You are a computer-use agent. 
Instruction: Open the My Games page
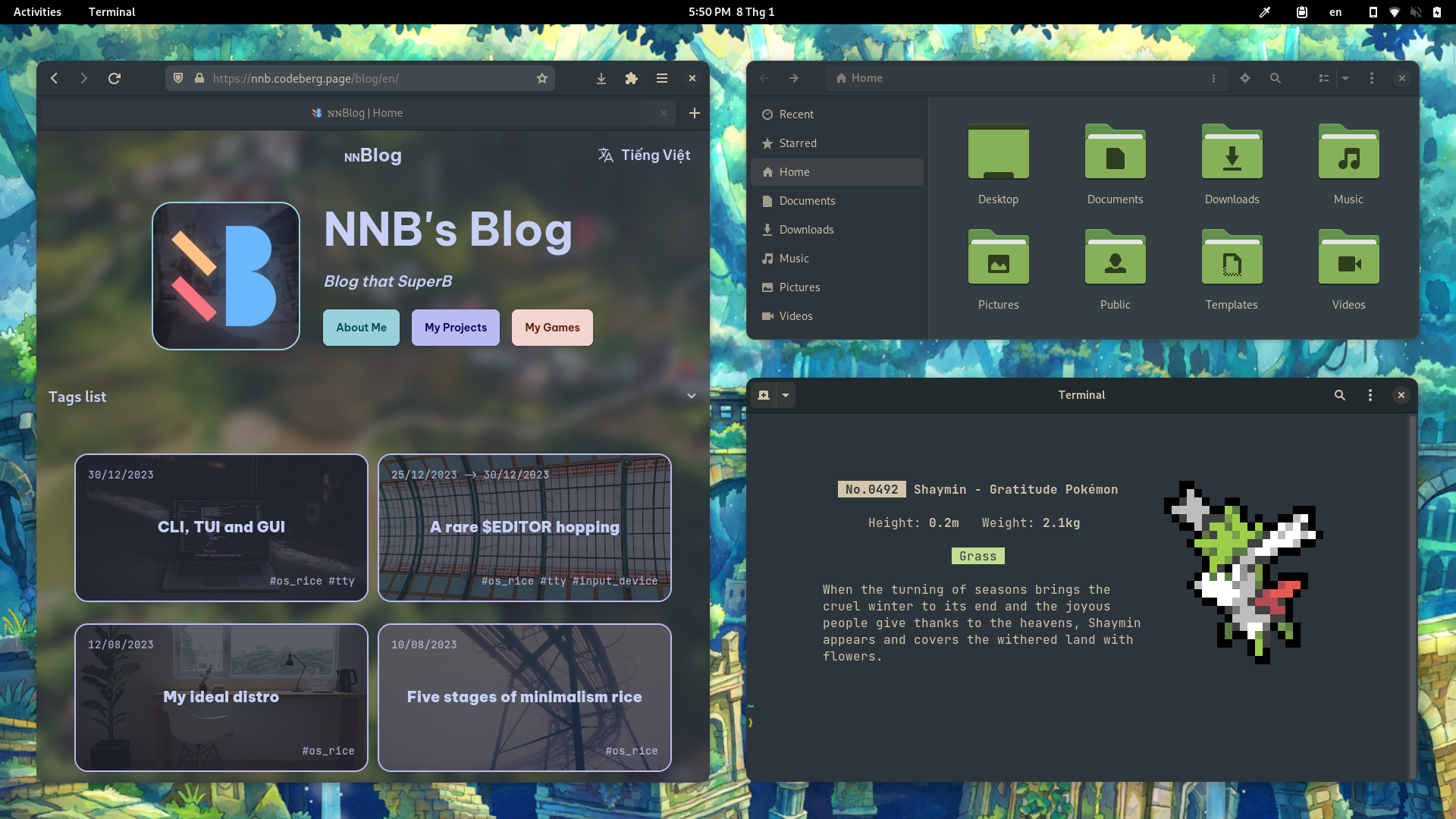coord(552,328)
